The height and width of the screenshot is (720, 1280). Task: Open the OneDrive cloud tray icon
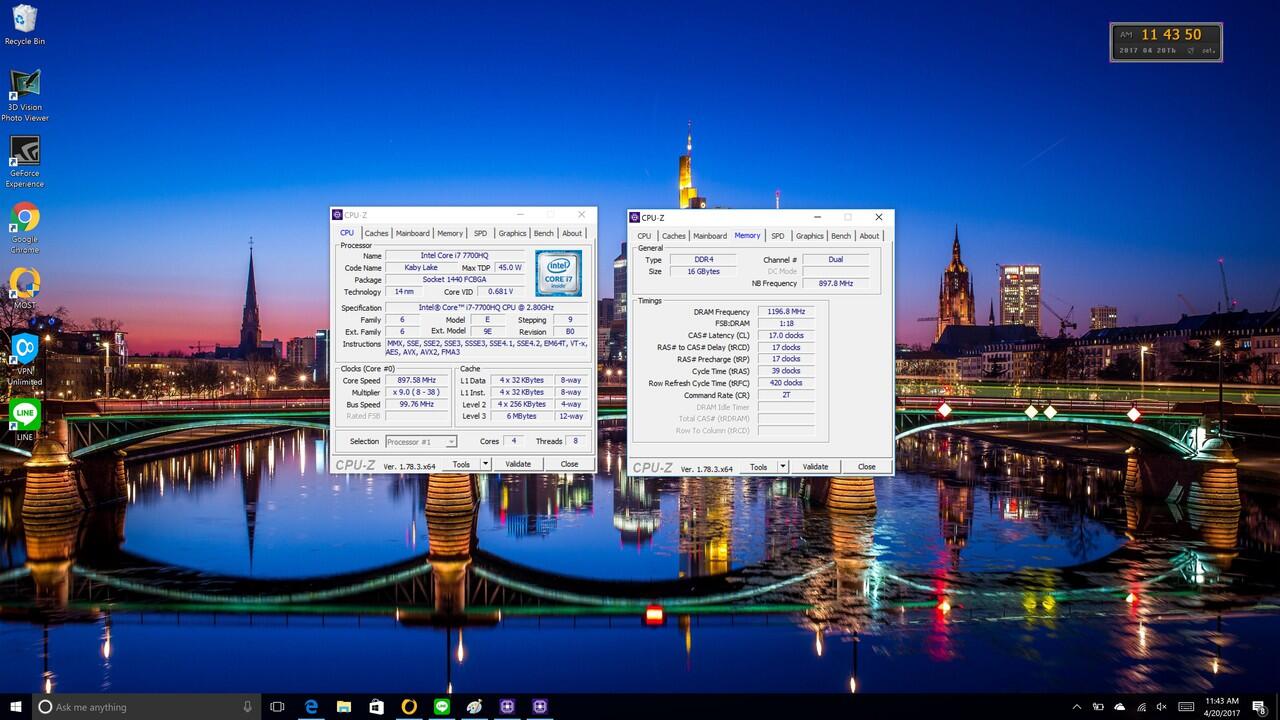1120,707
